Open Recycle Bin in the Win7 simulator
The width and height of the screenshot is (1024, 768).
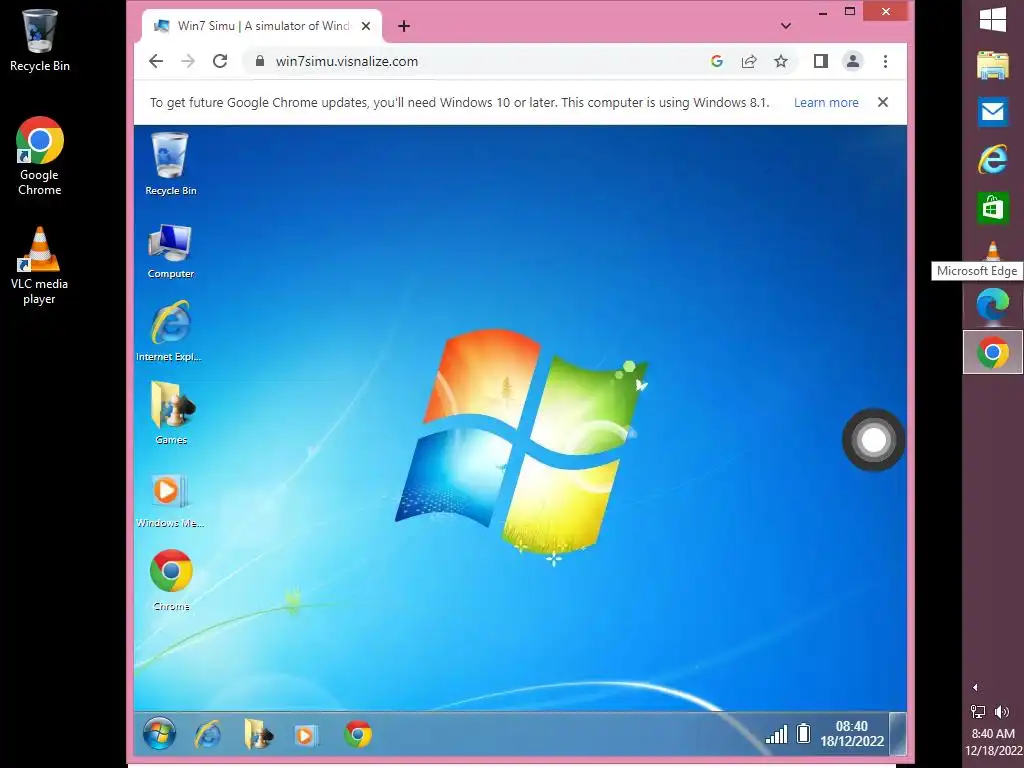(170, 163)
